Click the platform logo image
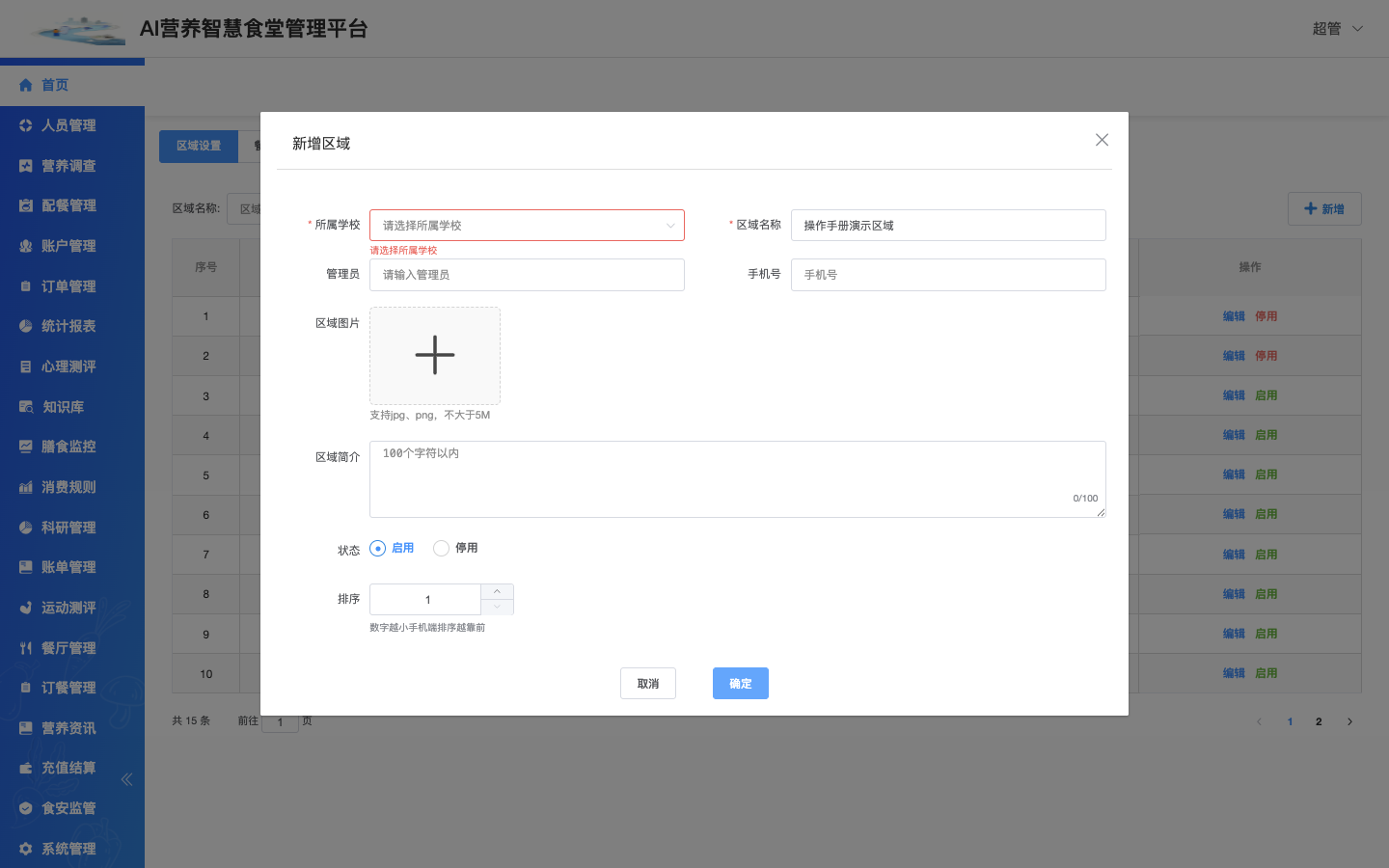Image resolution: width=1389 pixels, height=868 pixels. point(77,30)
